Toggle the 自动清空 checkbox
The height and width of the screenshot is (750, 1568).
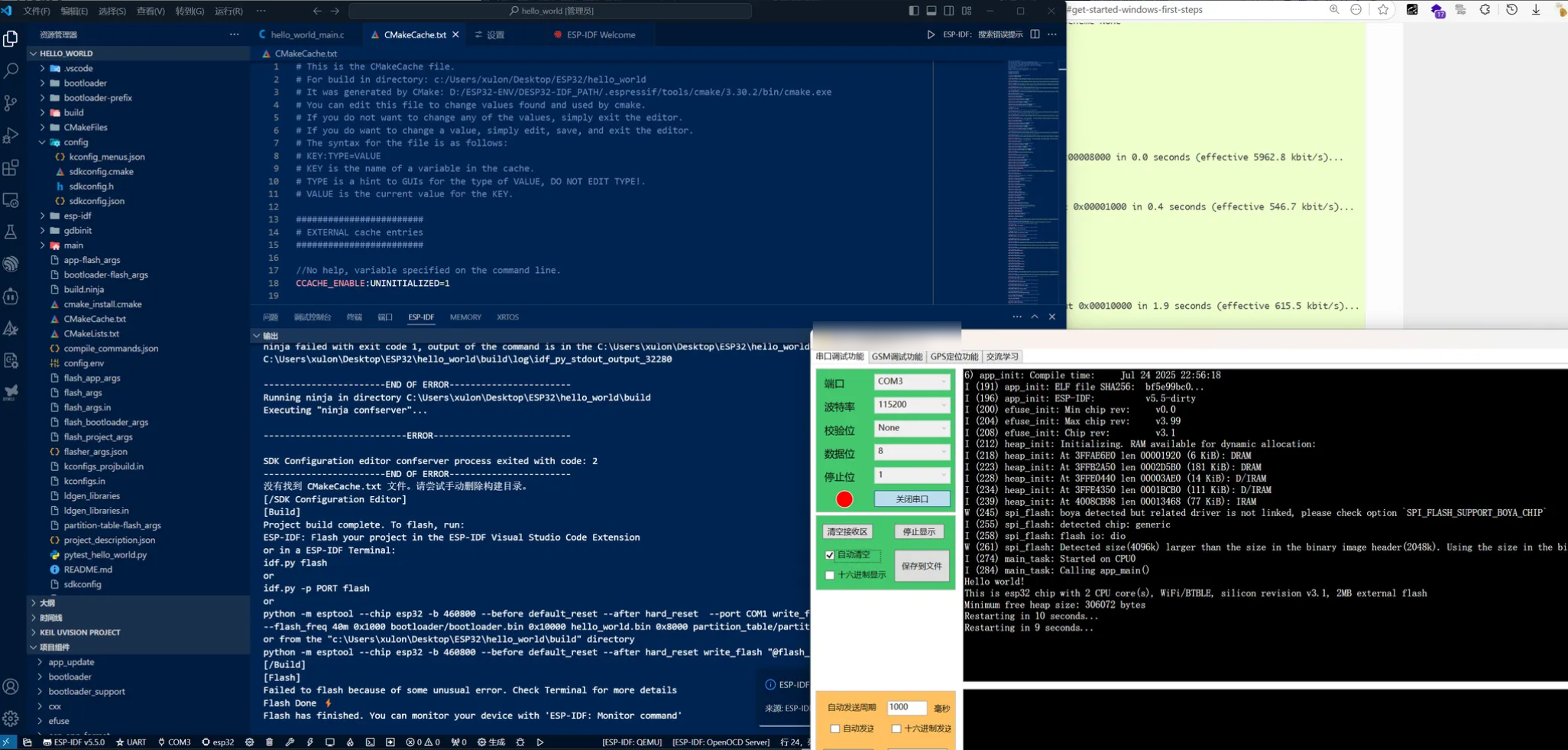830,555
